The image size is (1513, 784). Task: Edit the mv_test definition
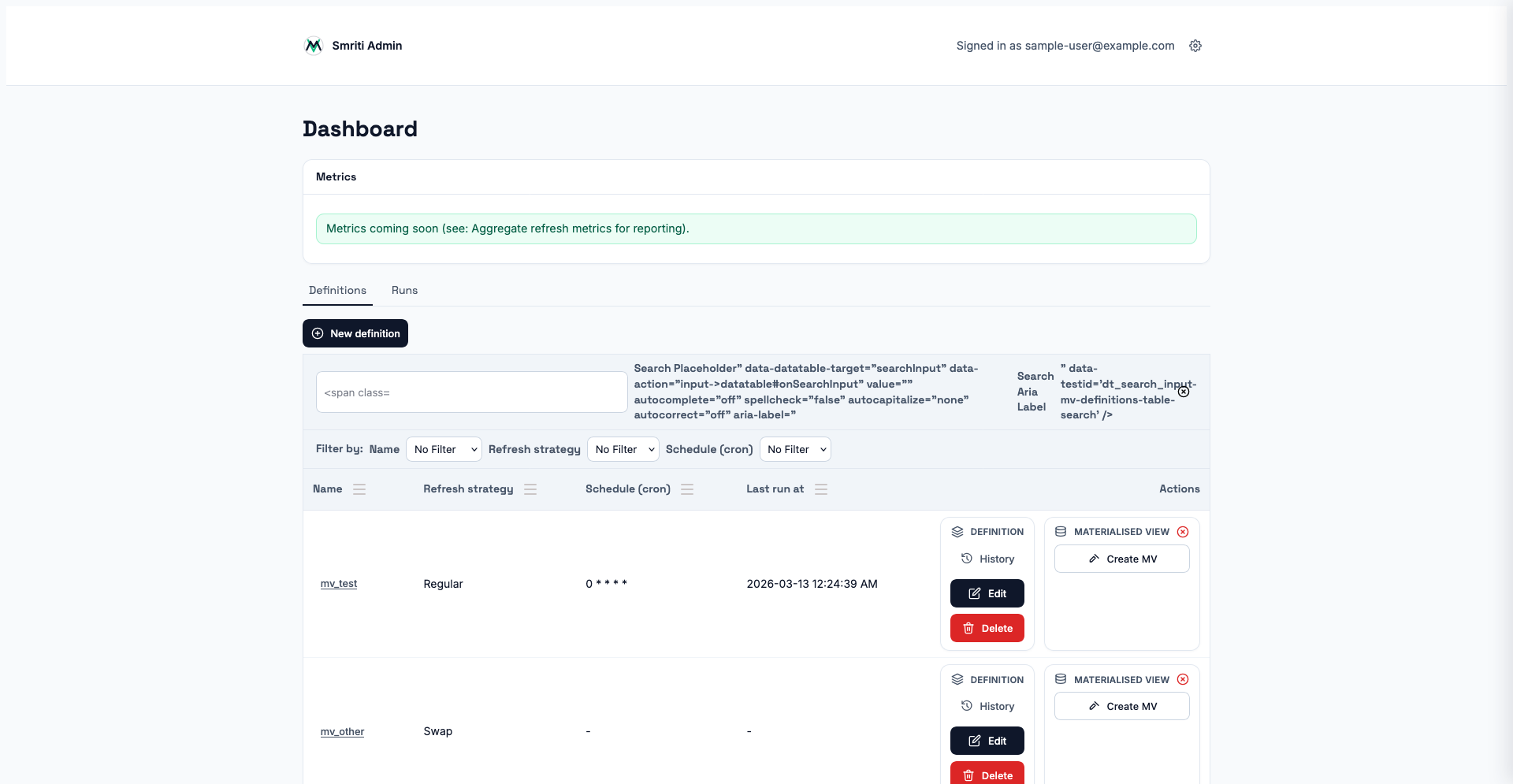point(987,593)
